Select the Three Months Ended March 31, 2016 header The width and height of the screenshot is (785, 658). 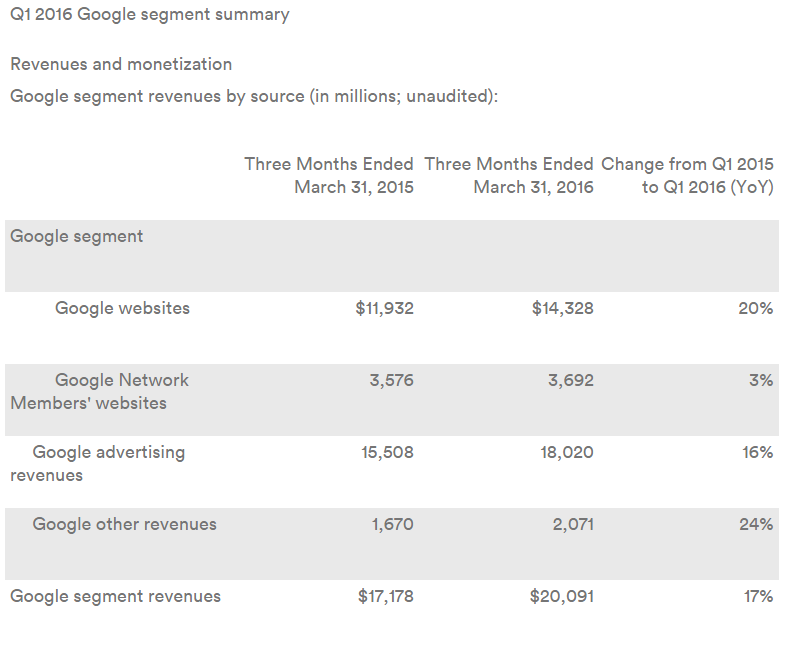[509, 176]
